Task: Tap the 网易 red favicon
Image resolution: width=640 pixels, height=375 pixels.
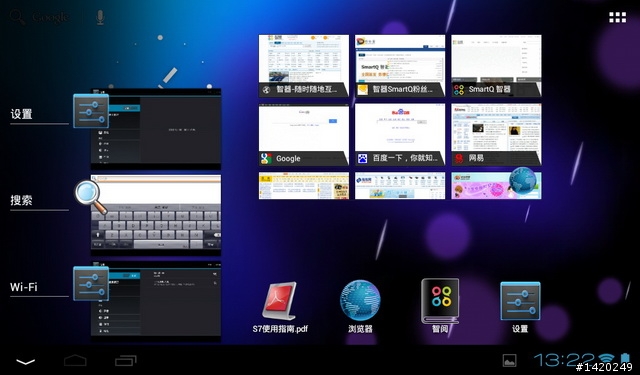Action: 459,158
